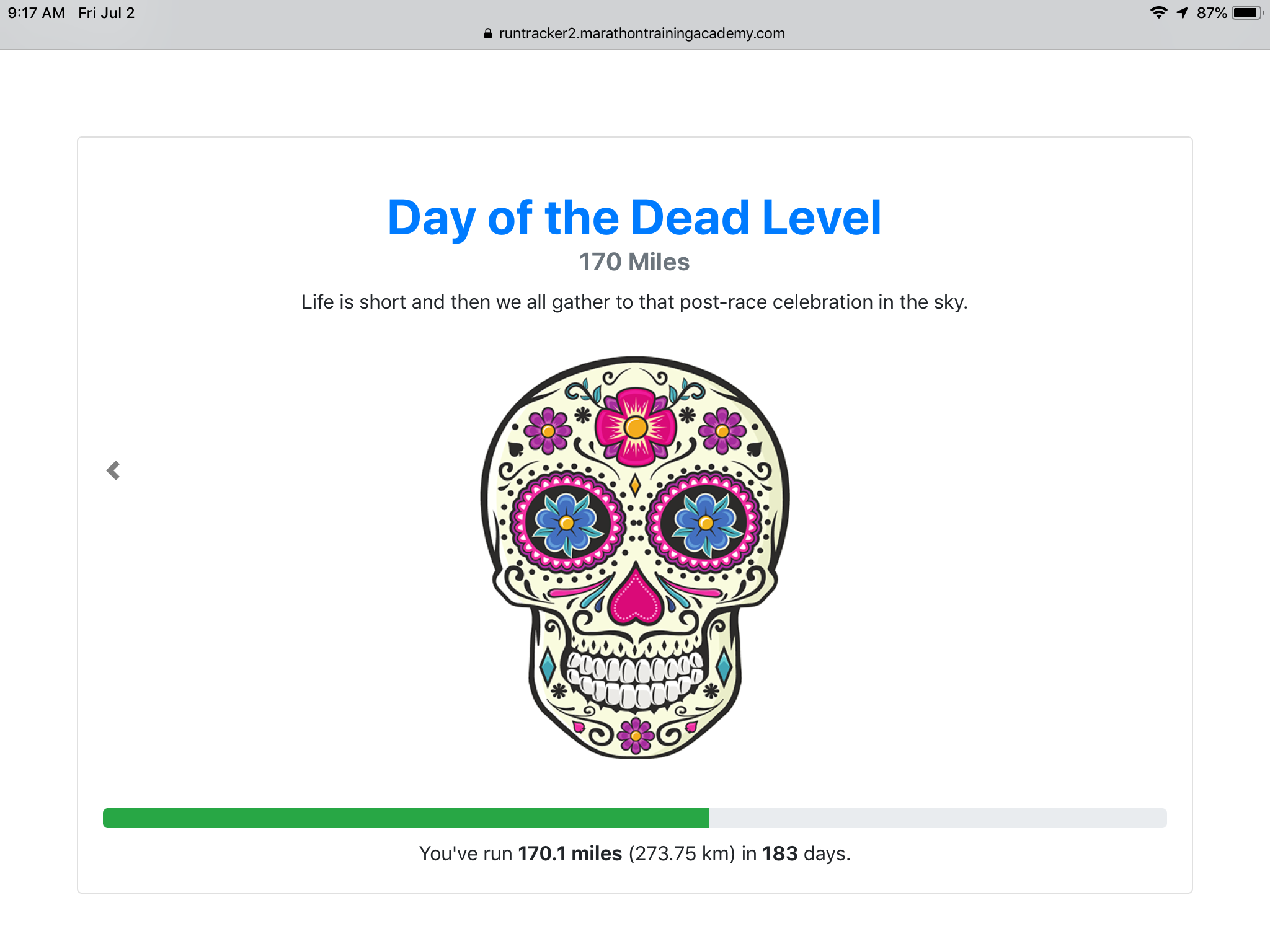Click the skull's left blue flower eye
This screenshot has height=952, width=1270.
coord(567,523)
